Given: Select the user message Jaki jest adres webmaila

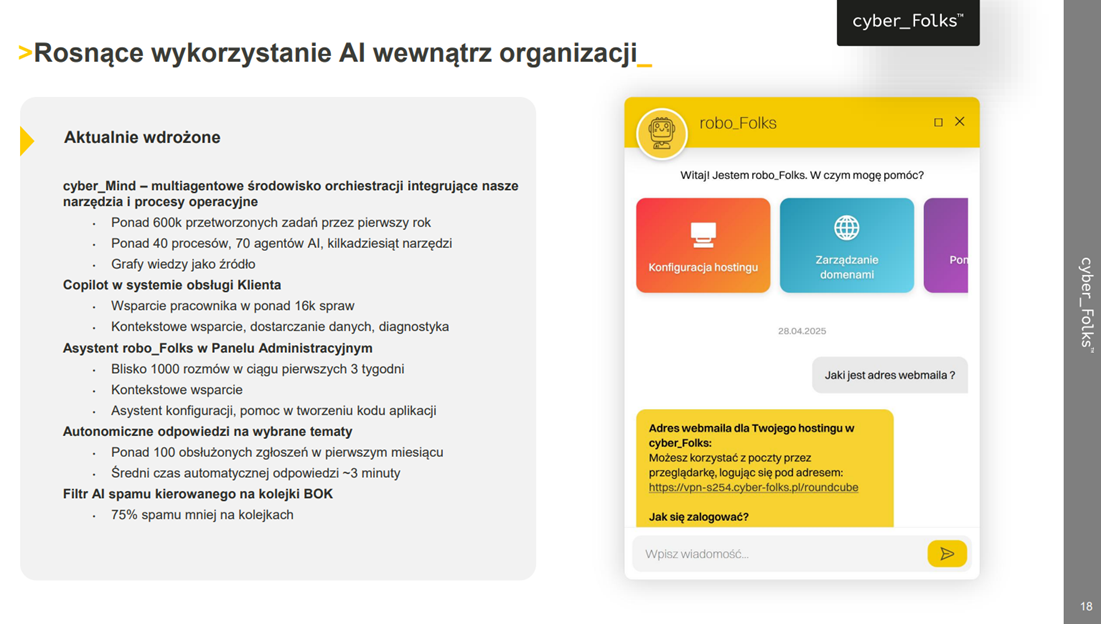Looking at the screenshot, I should 889,374.
